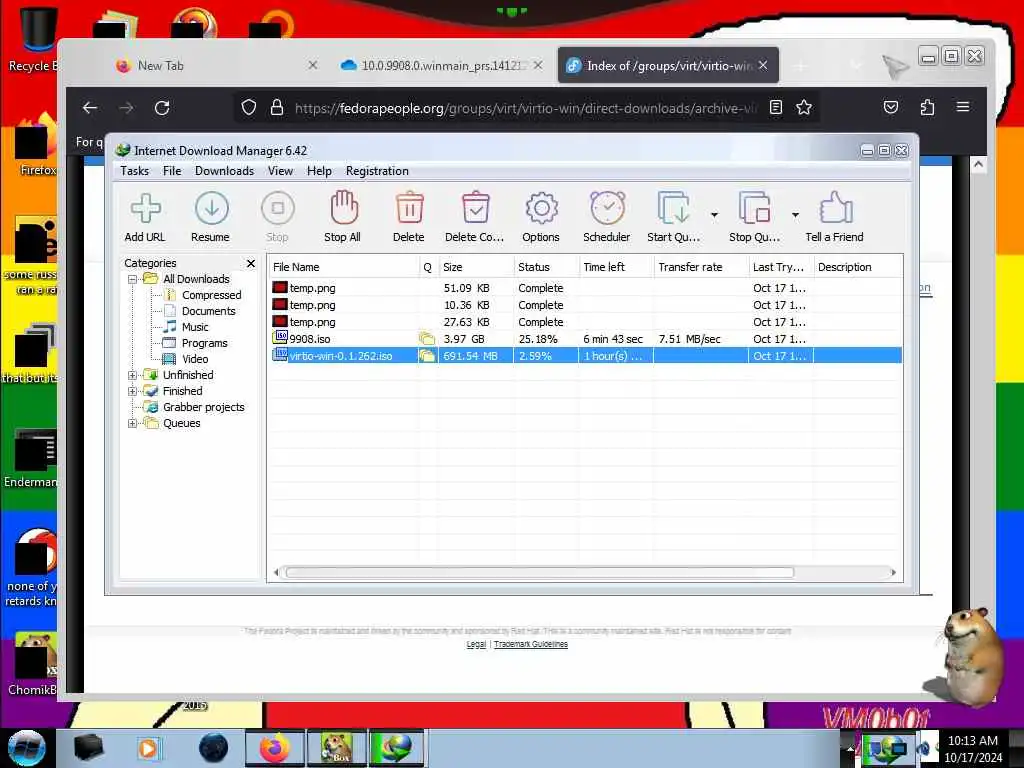The width and height of the screenshot is (1024, 768).
Task: Bookmark the page with star icon
Action: 804,108
